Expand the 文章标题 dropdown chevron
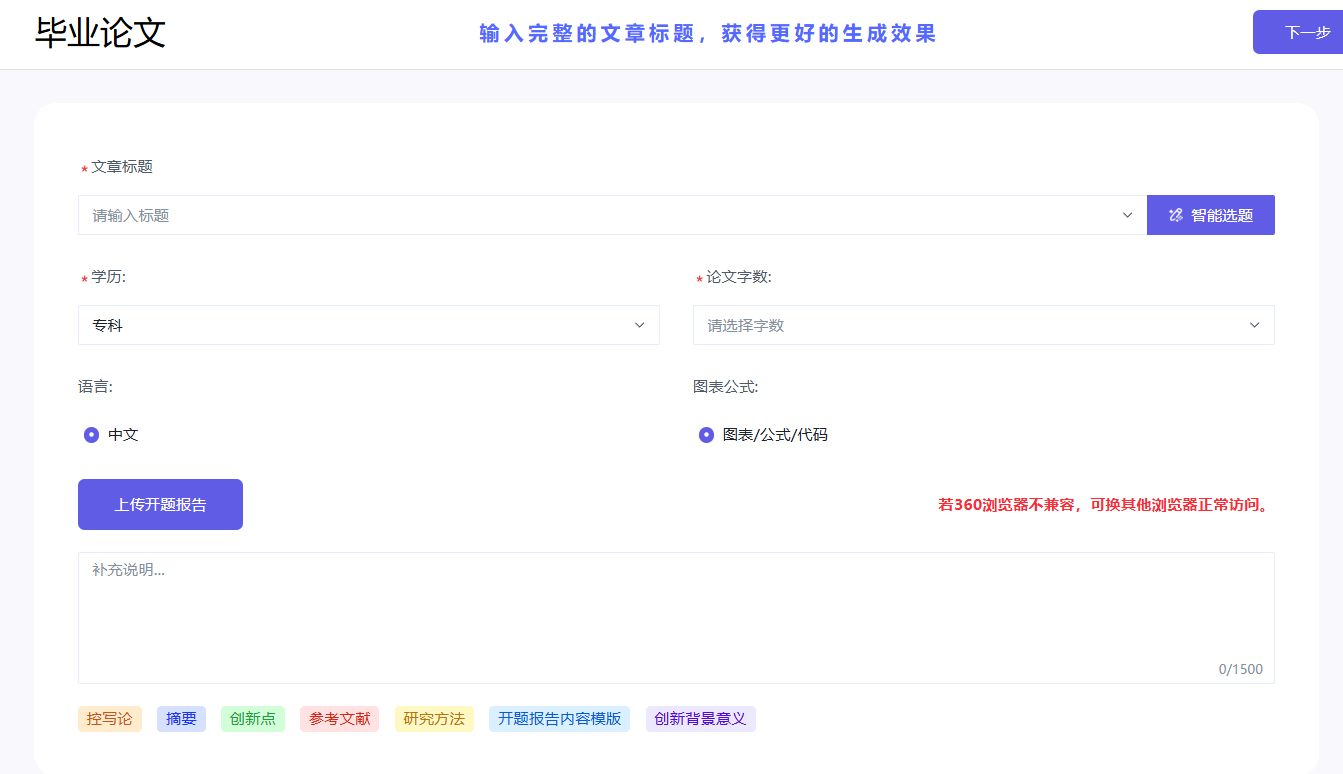The height and width of the screenshot is (774, 1343). [x=1127, y=215]
